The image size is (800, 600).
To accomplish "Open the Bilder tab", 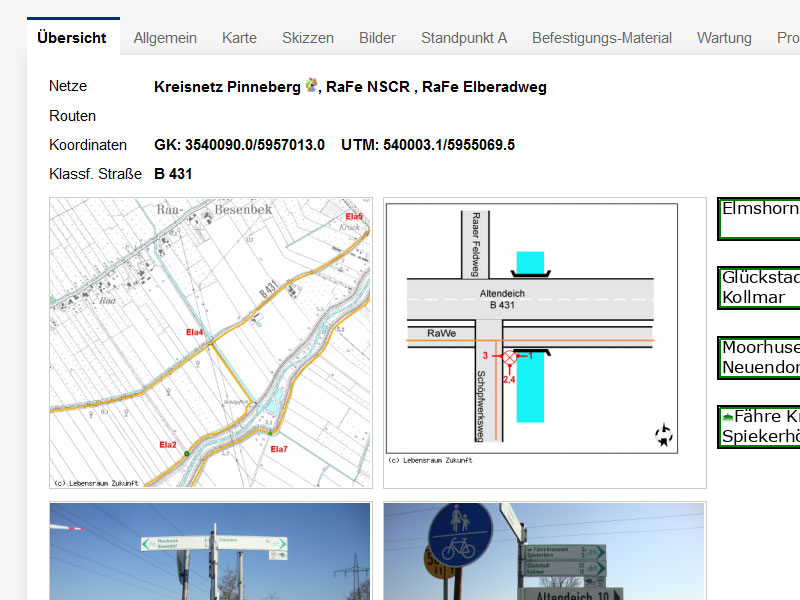I will (377, 38).
